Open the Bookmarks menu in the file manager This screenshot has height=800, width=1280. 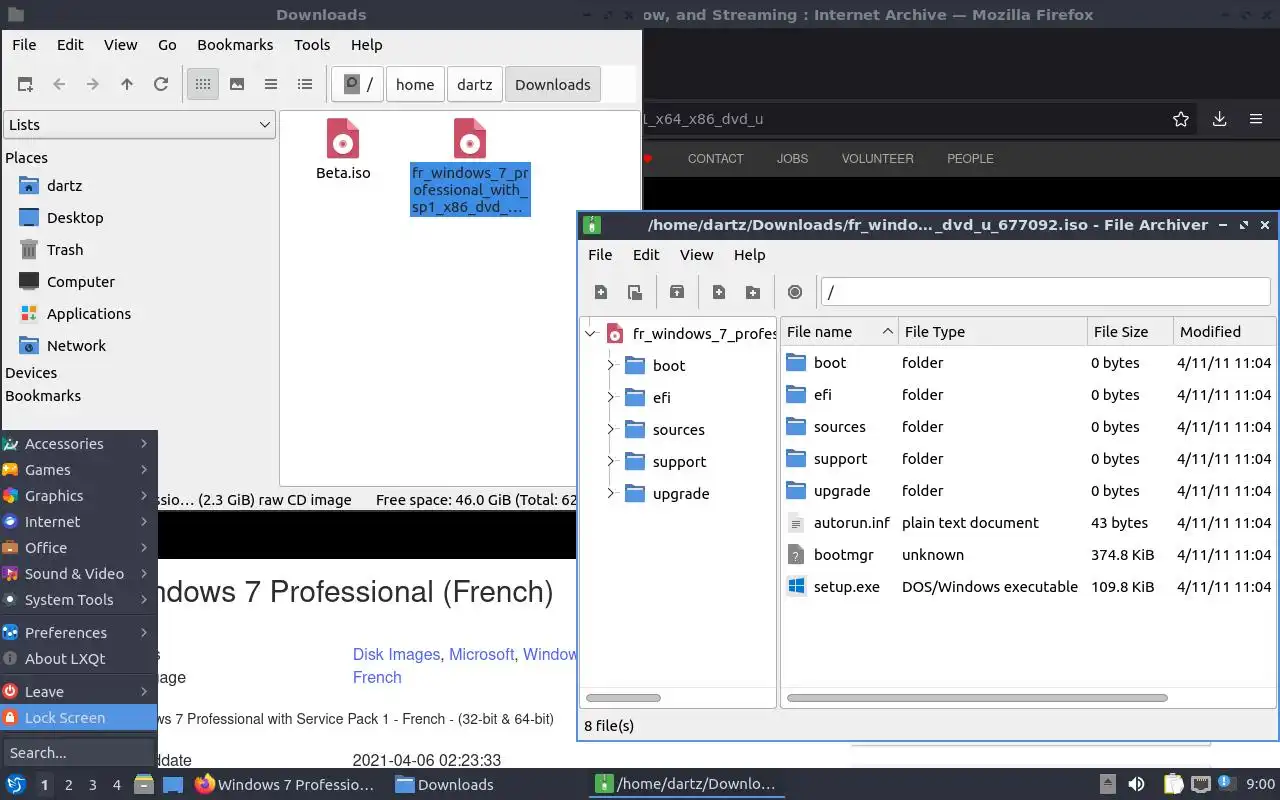pyautogui.click(x=235, y=45)
